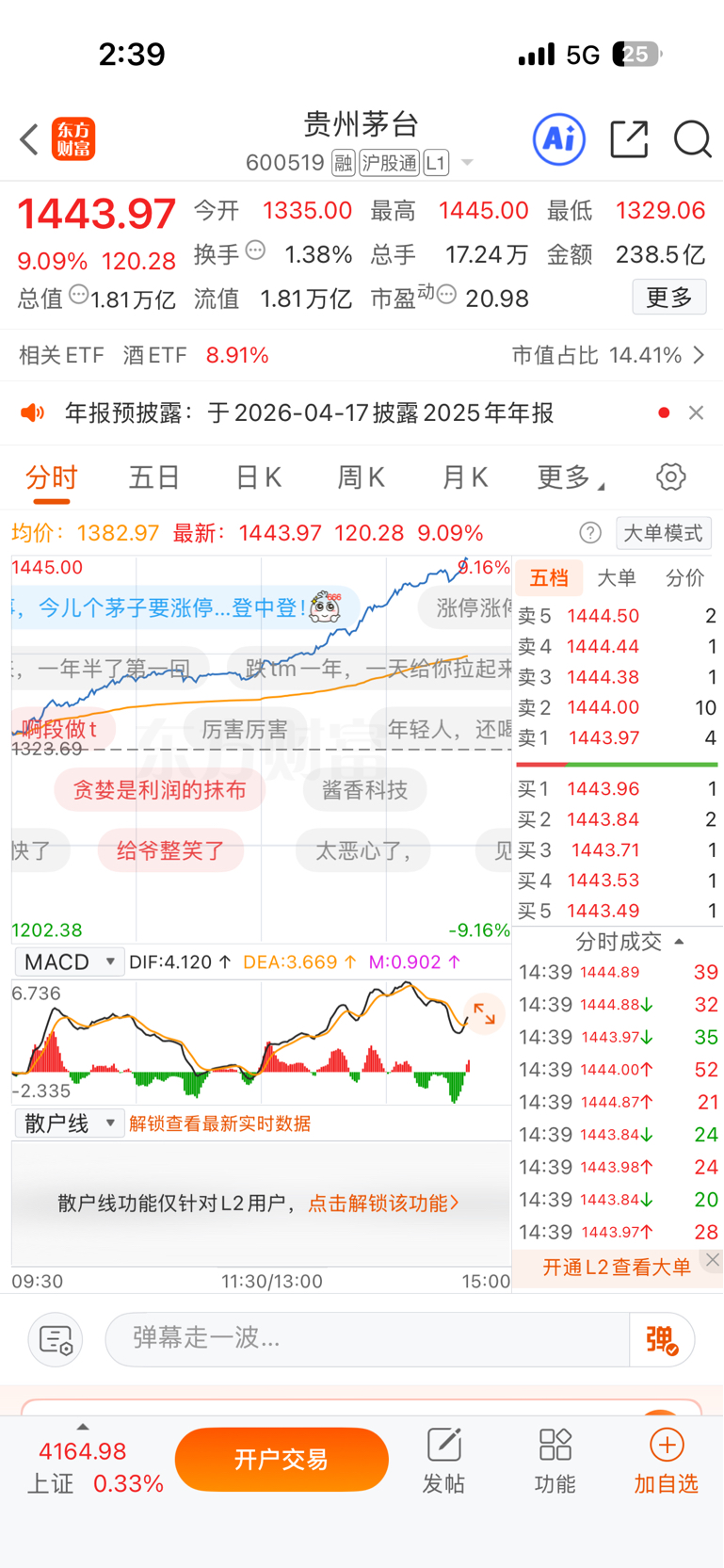This screenshot has height=1568, width=724.
Task: Tap 发帖 post icon
Action: coord(443,1461)
